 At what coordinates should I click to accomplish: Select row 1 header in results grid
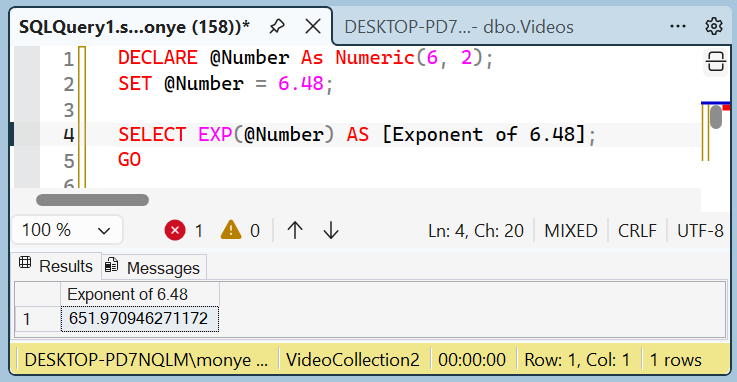38,319
